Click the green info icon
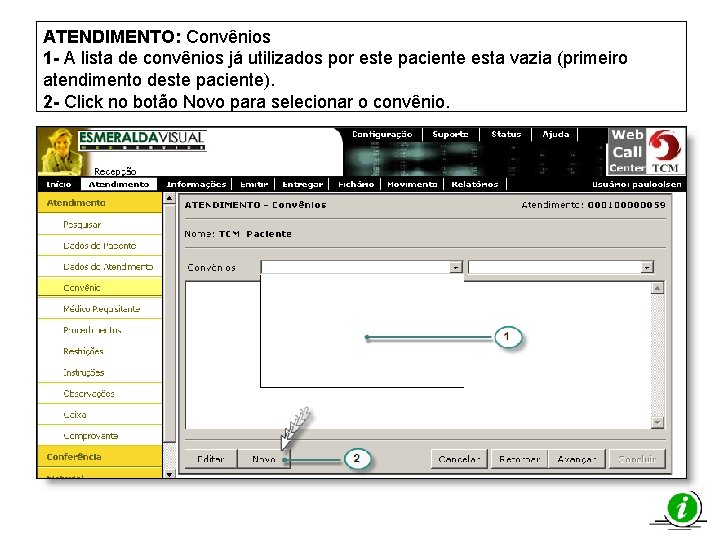Screen dimensions: 720x540 coord(683,508)
